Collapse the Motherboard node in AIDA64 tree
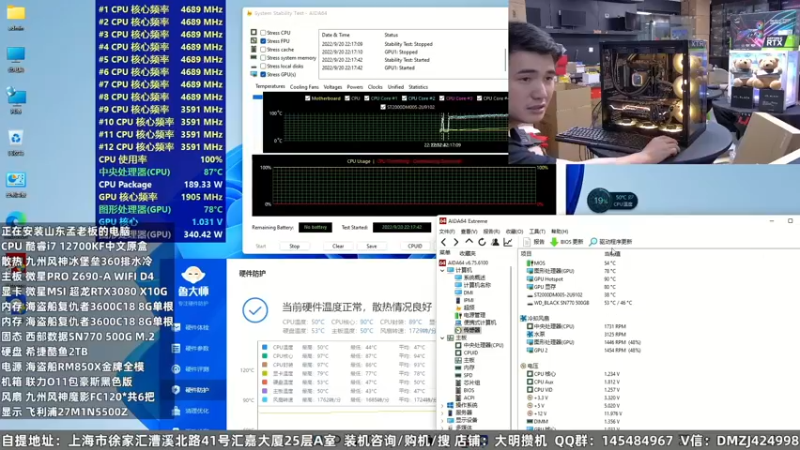The height and width of the screenshot is (450, 800). click(442, 338)
